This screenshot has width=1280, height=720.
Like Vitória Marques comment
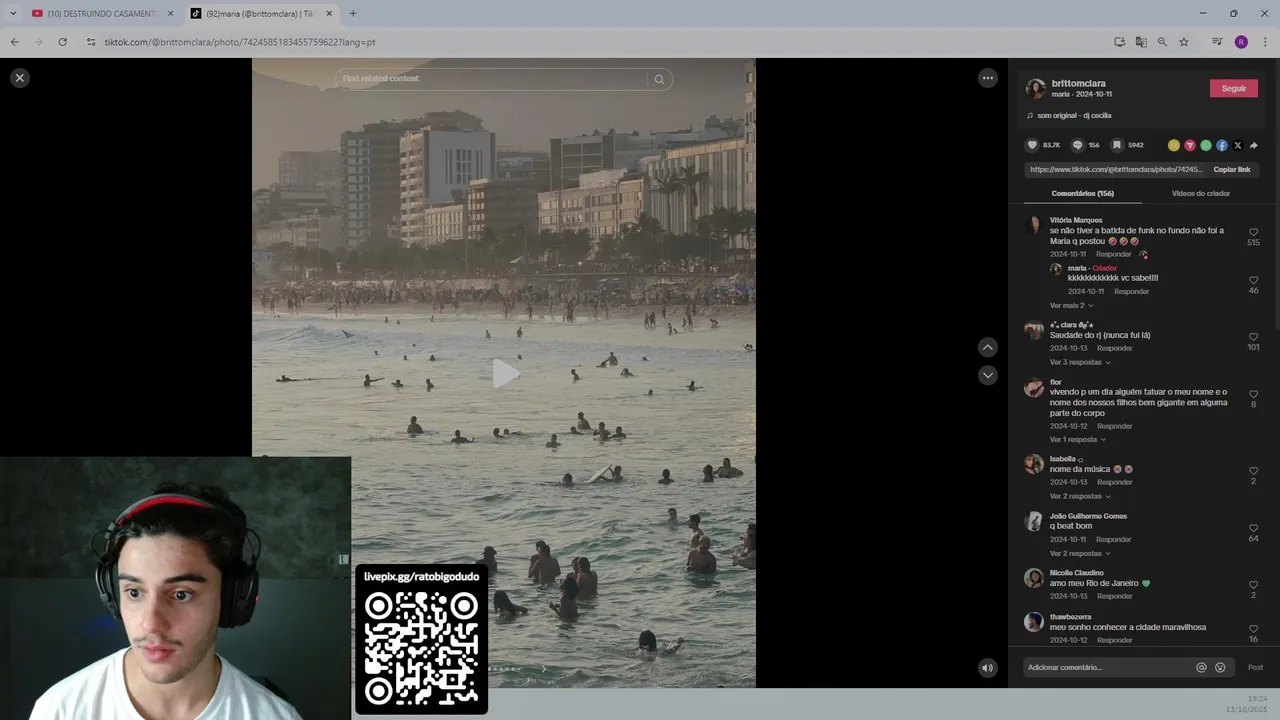(x=1253, y=232)
